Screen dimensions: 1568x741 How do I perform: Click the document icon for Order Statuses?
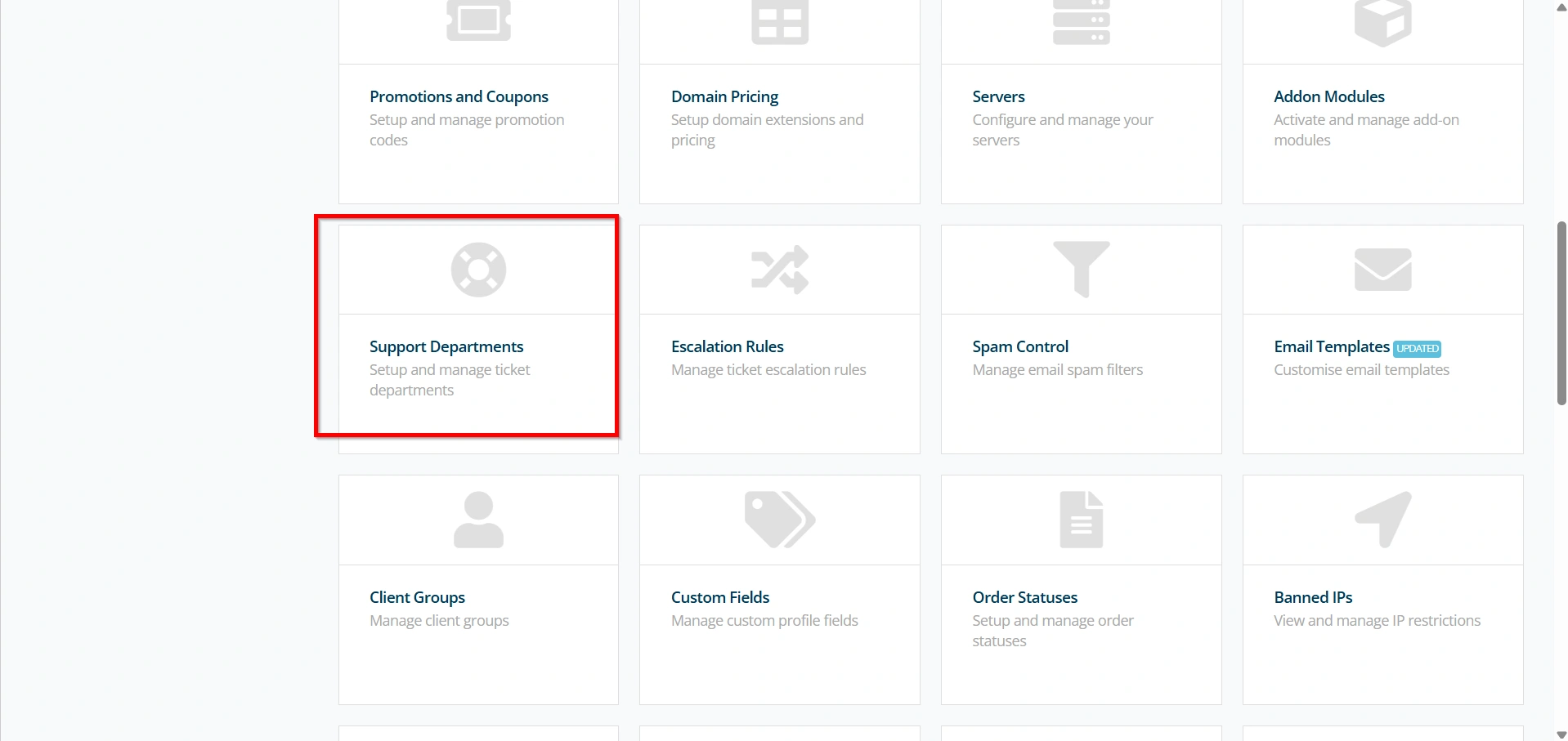[1081, 520]
